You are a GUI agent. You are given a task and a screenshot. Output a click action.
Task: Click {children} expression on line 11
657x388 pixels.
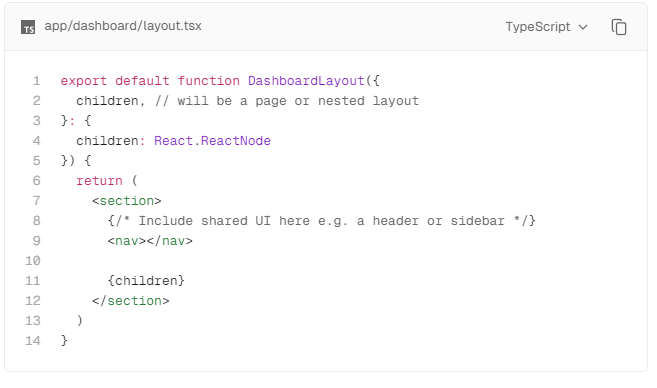[x=146, y=280]
